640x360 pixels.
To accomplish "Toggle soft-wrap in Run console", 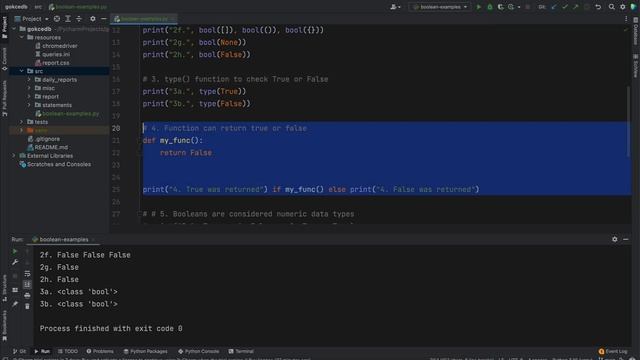I will pos(27,273).
